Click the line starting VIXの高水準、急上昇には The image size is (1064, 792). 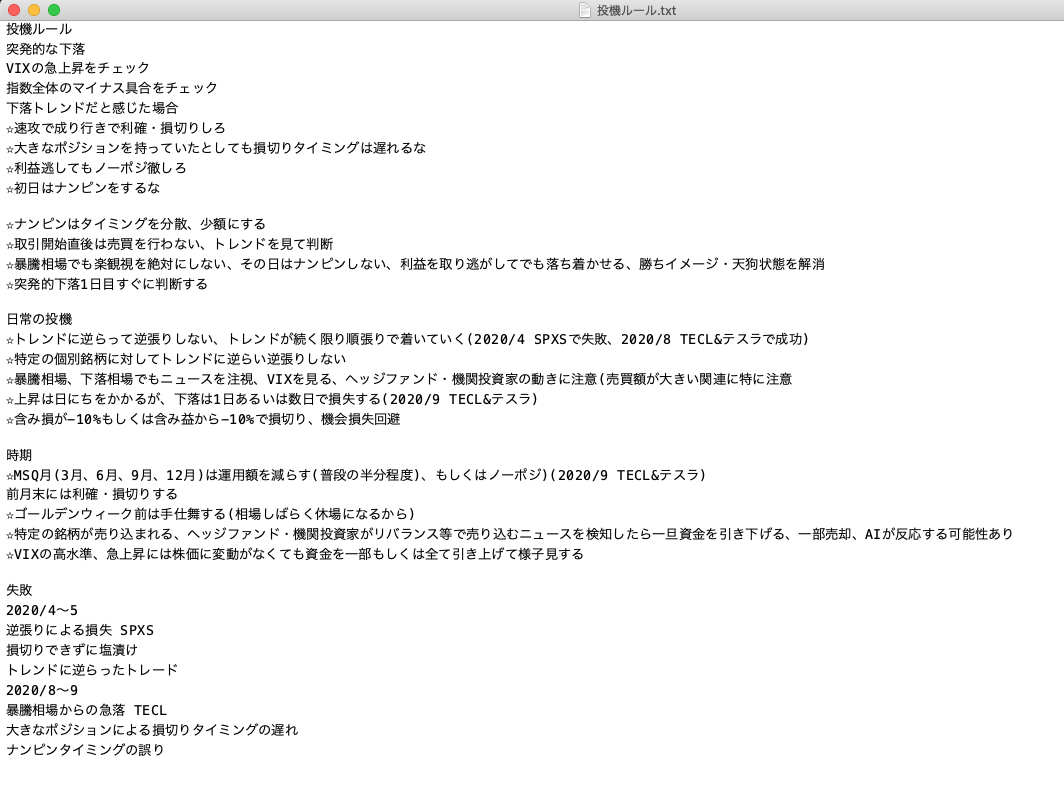(294, 554)
